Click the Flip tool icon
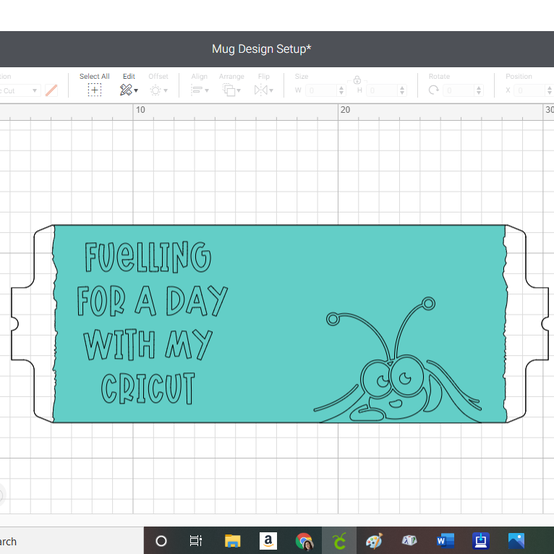The width and height of the screenshot is (554, 554). pyautogui.click(x=261, y=90)
